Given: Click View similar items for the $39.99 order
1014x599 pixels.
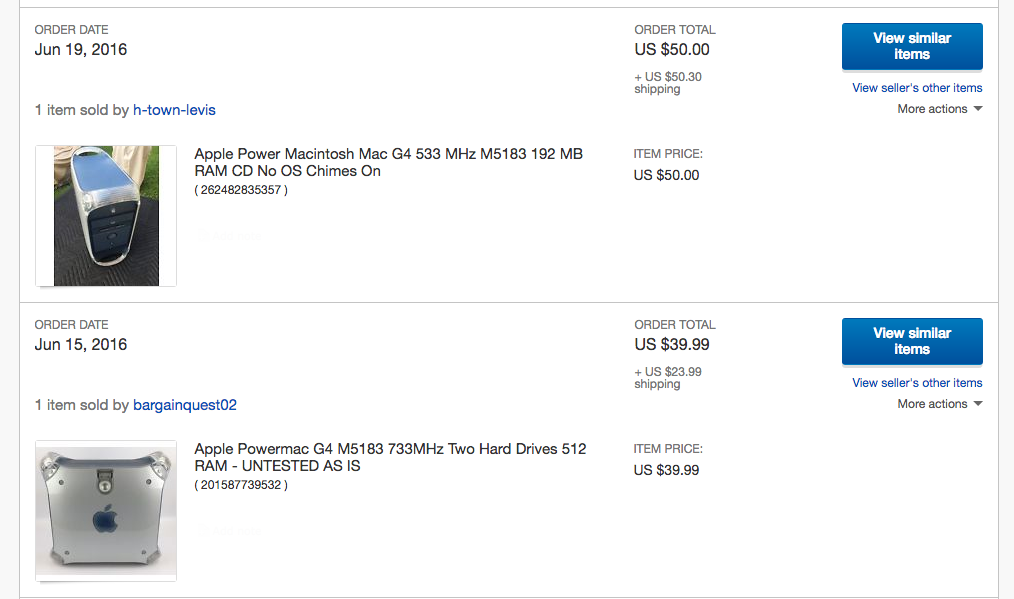Looking at the screenshot, I should [911, 341].
